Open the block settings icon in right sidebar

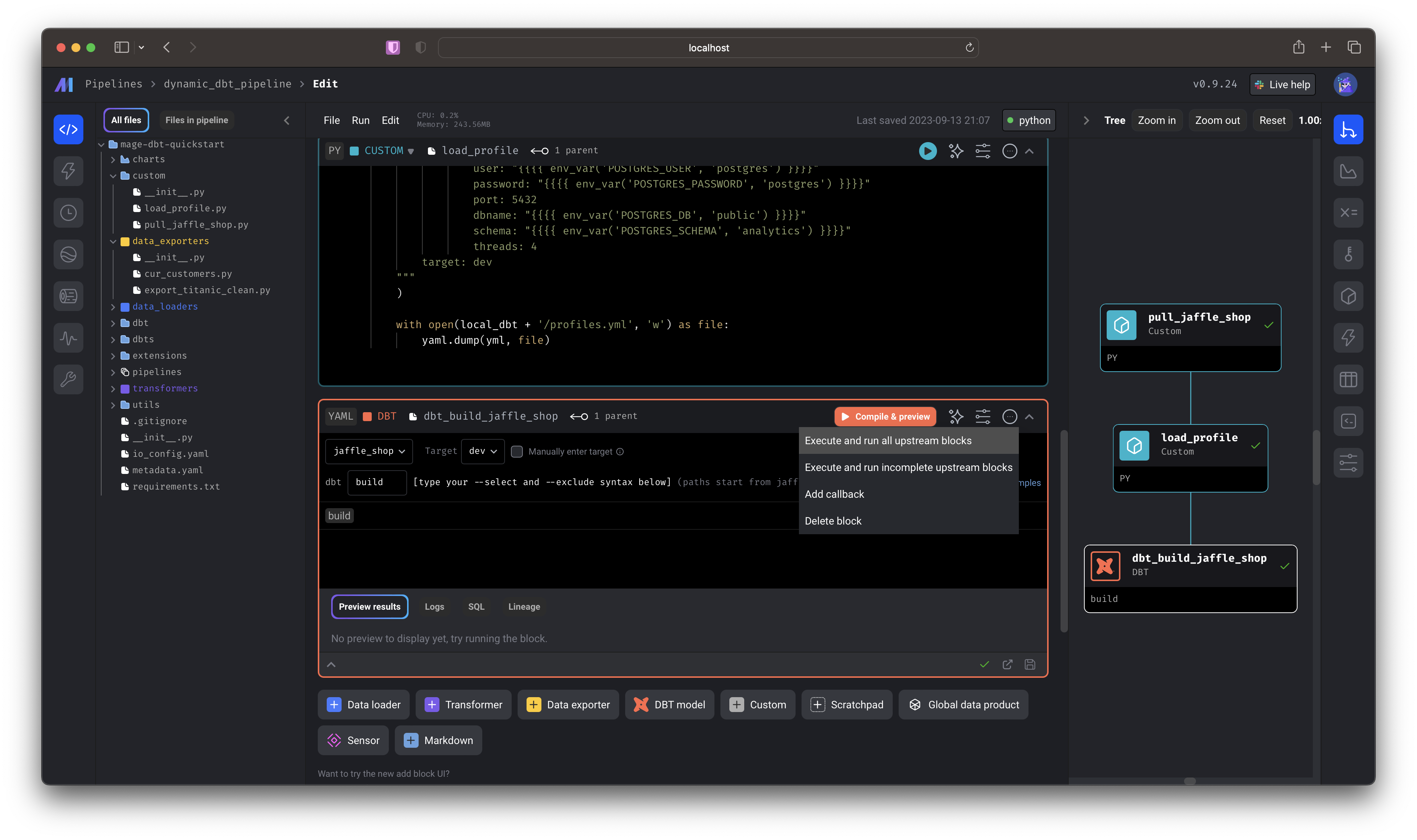click(1348, 463)
